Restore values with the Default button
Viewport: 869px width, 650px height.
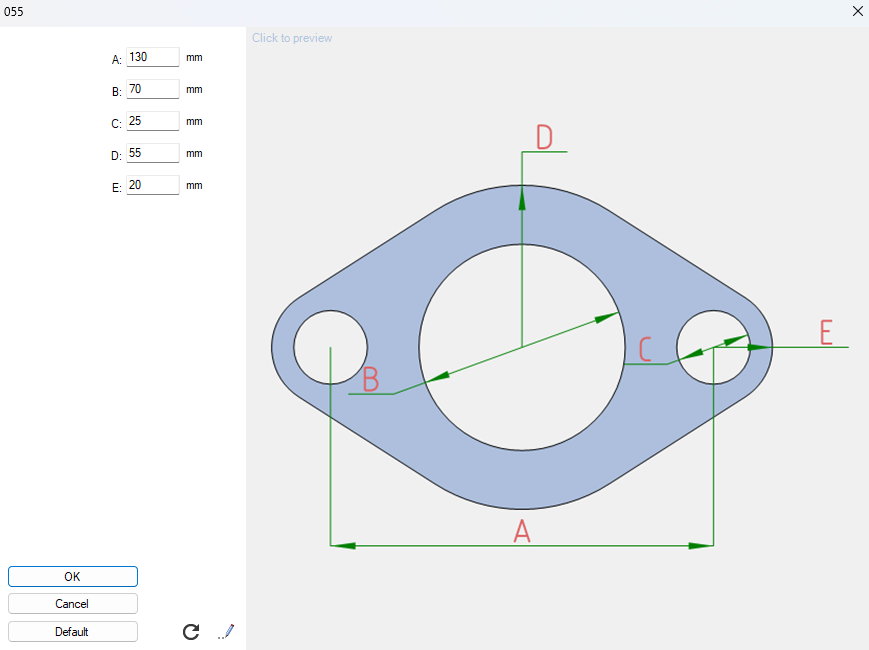(72, 631)
